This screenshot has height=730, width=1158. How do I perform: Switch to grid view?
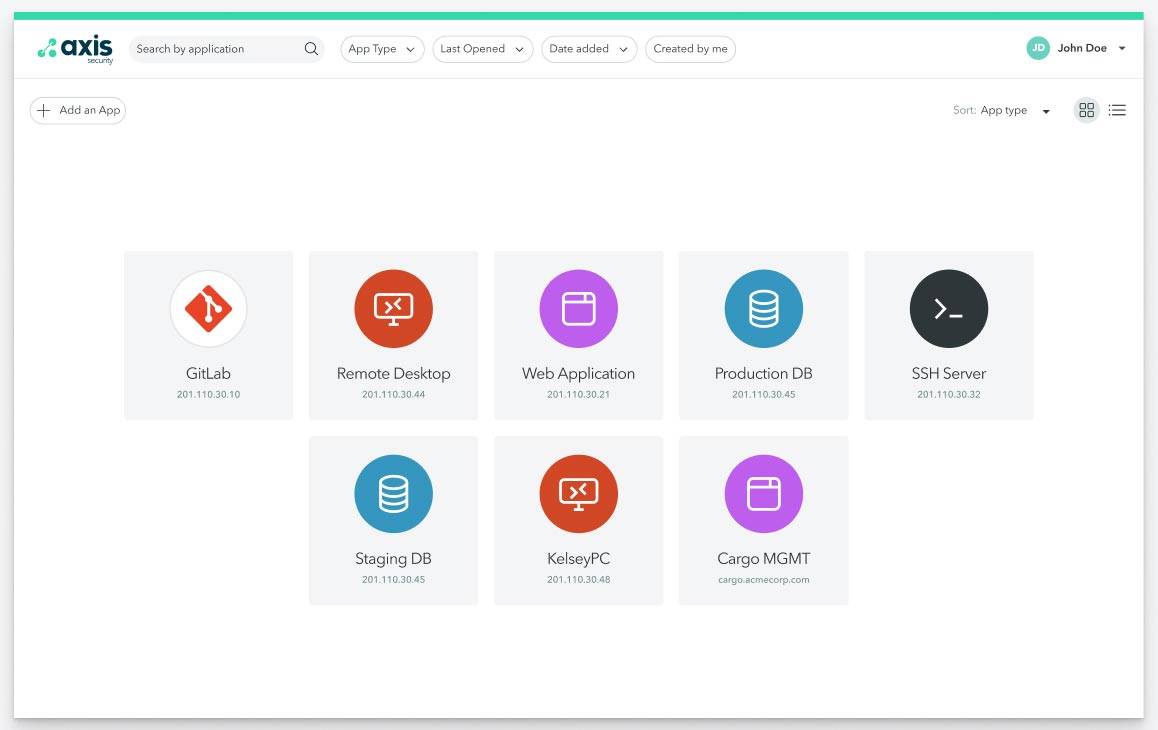tap(1086, 110)
